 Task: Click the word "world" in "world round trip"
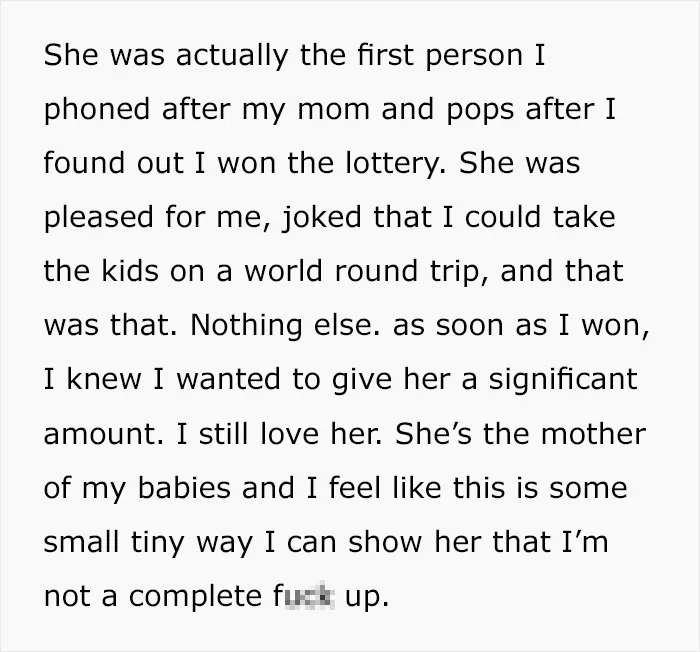coord(283,271)
